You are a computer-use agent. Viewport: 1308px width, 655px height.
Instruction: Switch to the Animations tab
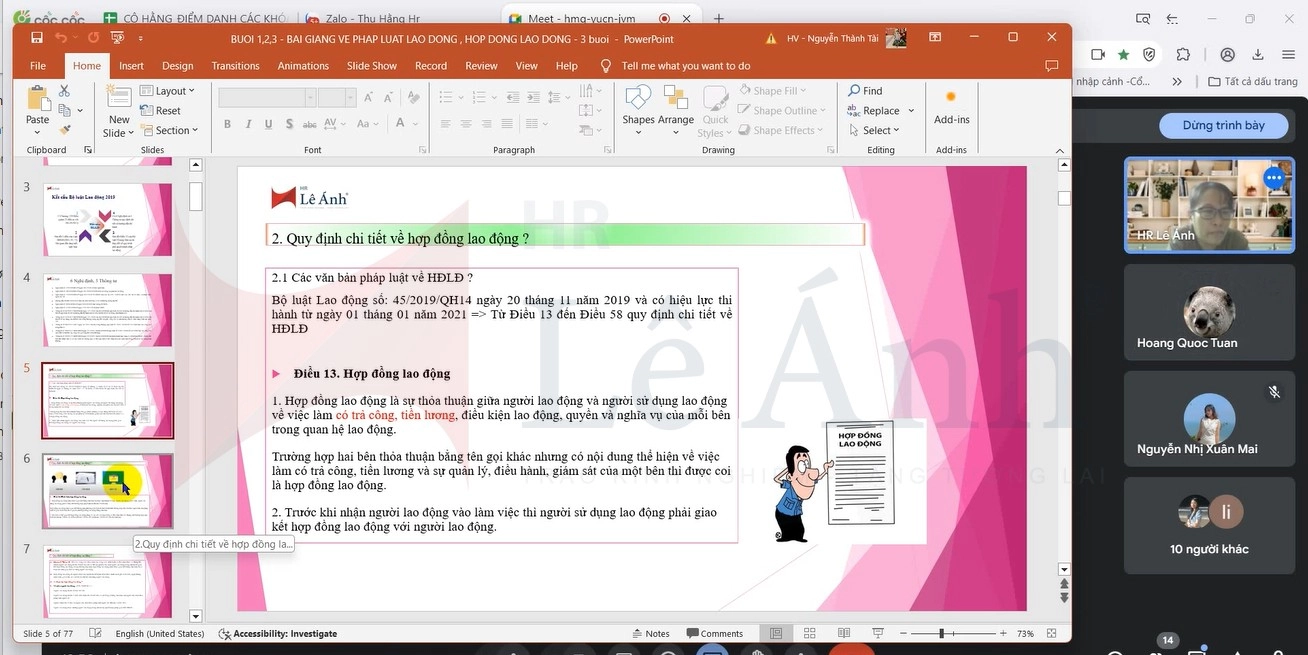point(303,66)
